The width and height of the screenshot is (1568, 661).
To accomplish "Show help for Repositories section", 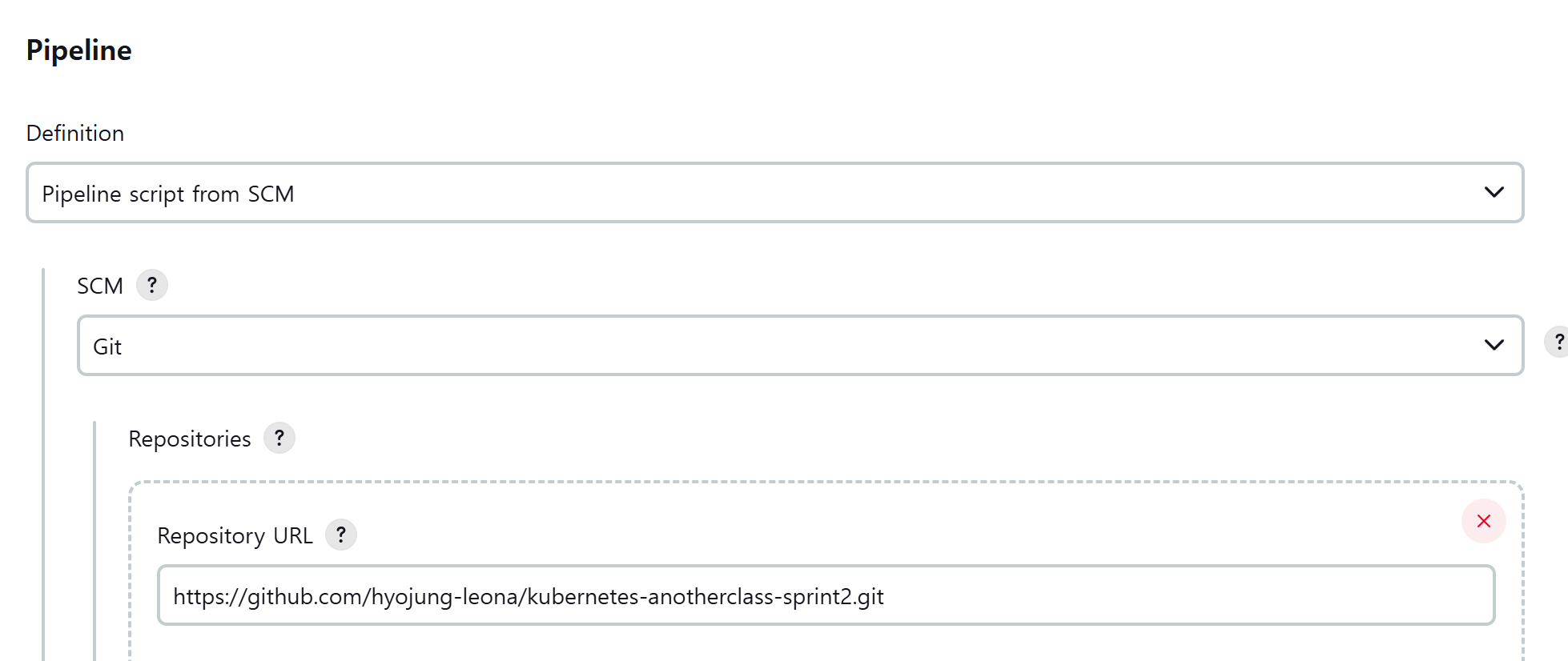I will pyautogui.click(x=279, y=438).
